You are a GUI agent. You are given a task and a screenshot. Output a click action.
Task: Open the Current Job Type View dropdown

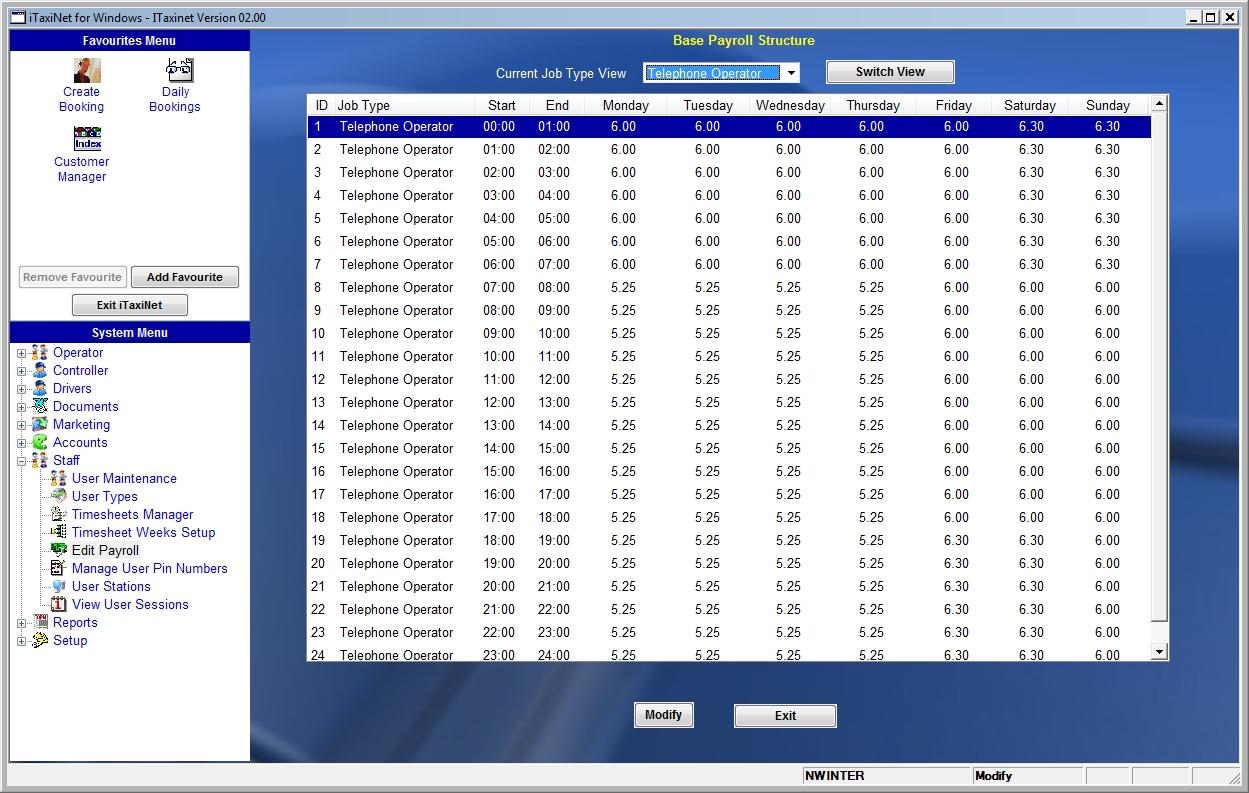(791, 73)
